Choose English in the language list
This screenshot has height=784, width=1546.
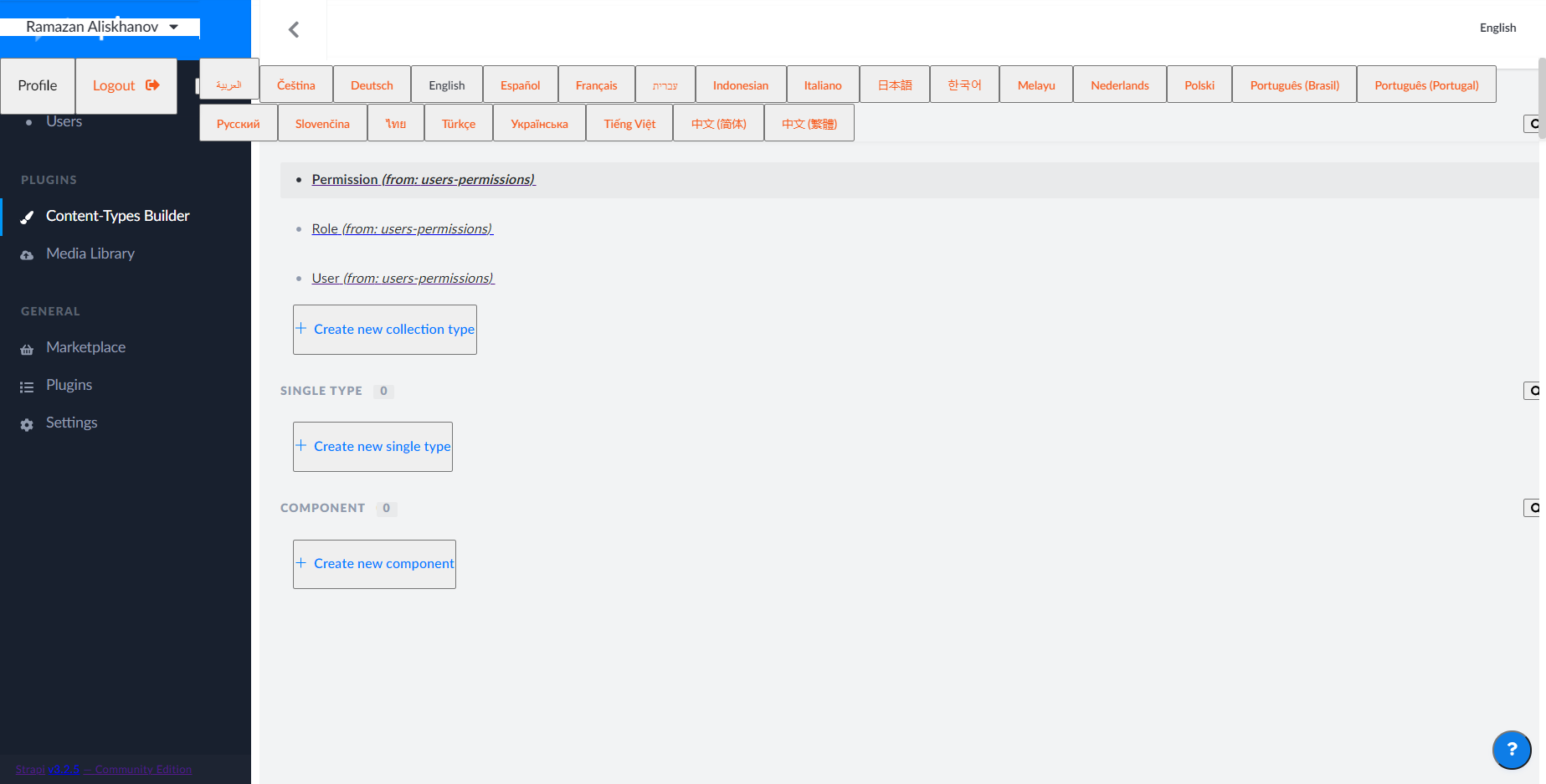[x=447, y=85]
